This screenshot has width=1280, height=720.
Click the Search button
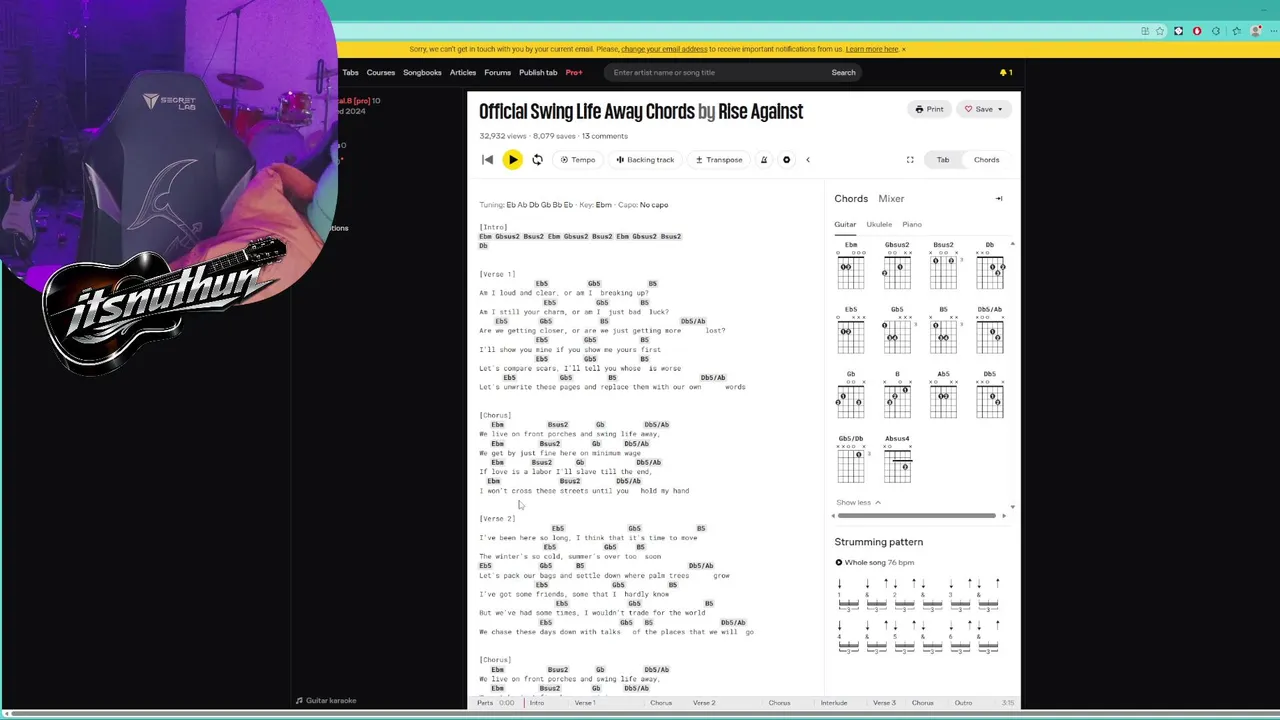(x=843, y=72)
